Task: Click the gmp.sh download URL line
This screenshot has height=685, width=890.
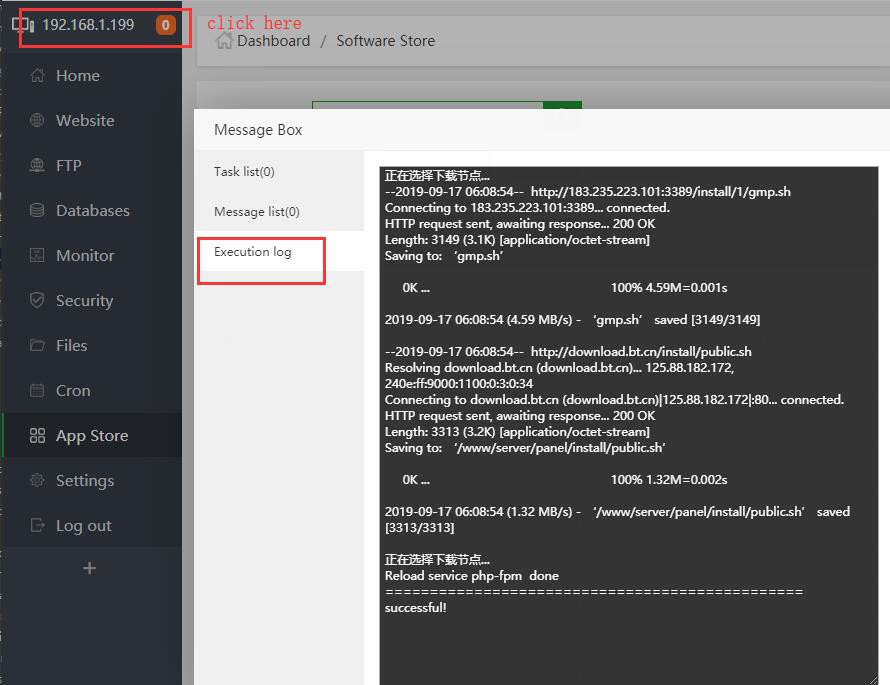Action: 587,192
